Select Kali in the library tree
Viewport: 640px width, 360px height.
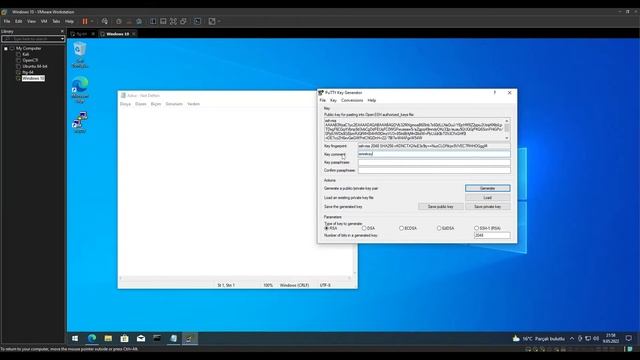[x=26, y=54]
